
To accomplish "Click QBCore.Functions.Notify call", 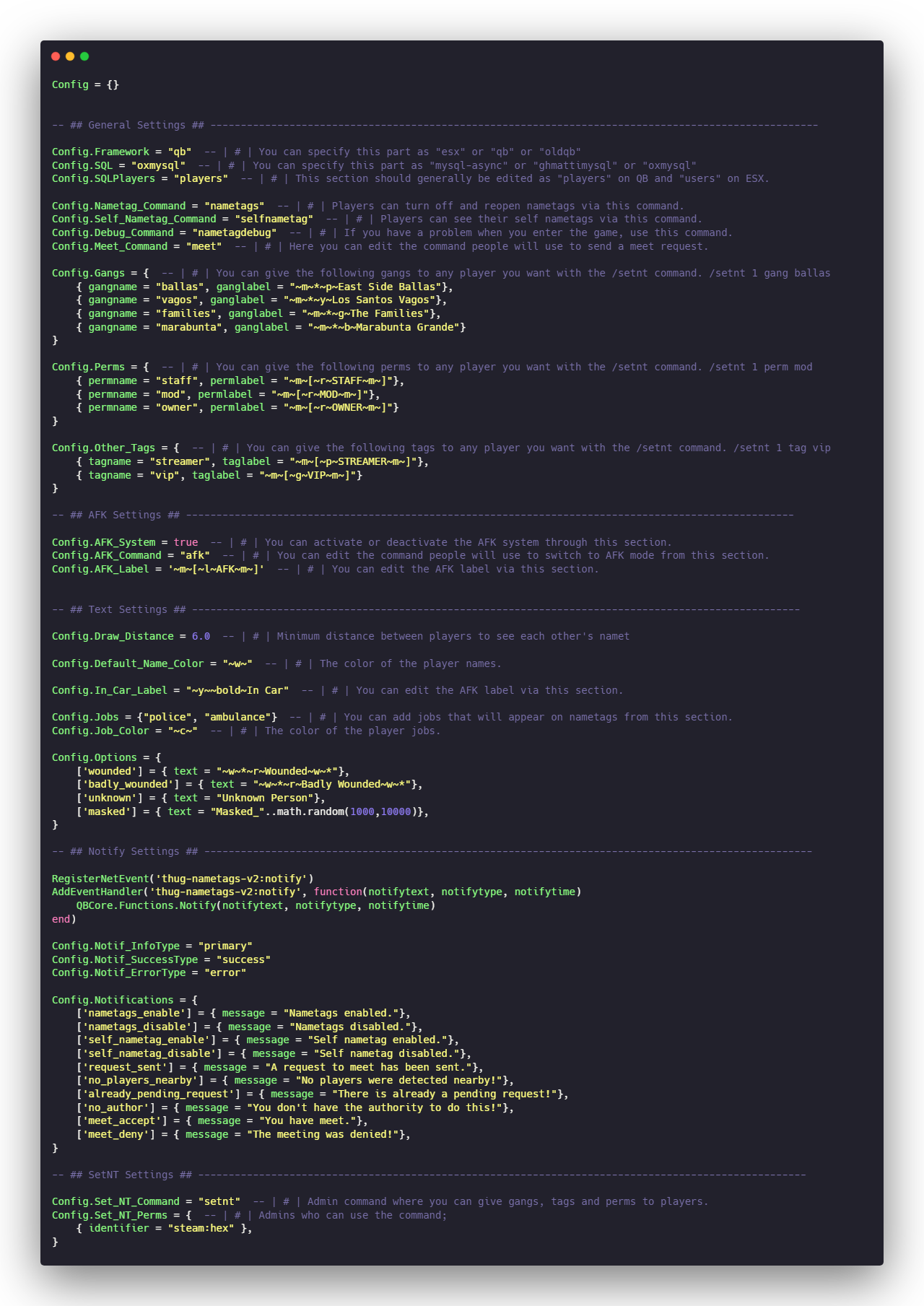I will [256, 905].
